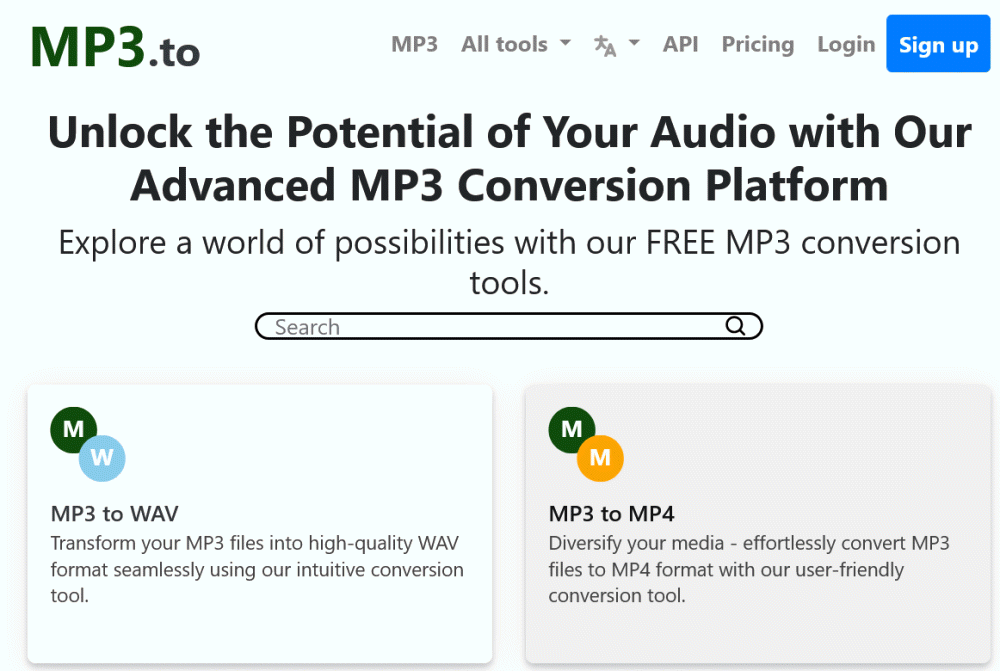Image resolution: width=1000 pixels, height=671 pixels.
Task: Click the search magnifier icon
Action: pos(735,326)
